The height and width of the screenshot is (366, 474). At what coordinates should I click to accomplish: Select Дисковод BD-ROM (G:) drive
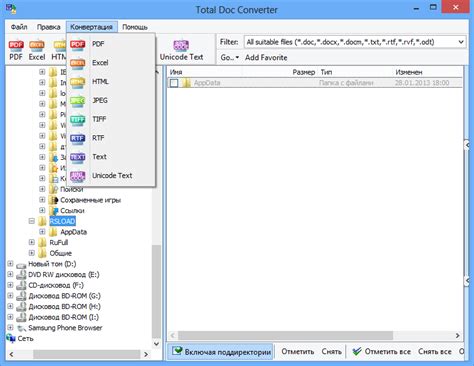click(64, 296)
